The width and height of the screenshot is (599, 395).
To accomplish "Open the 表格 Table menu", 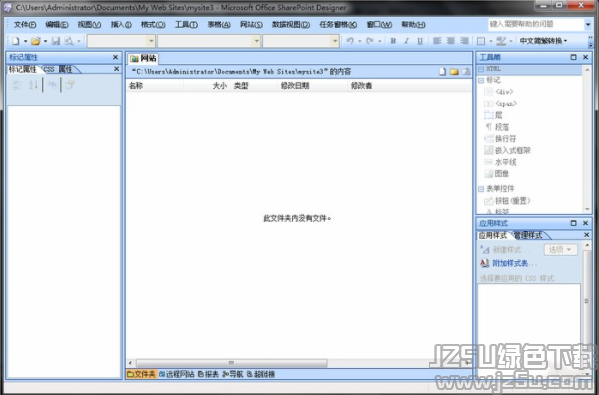I will [219, 24].
